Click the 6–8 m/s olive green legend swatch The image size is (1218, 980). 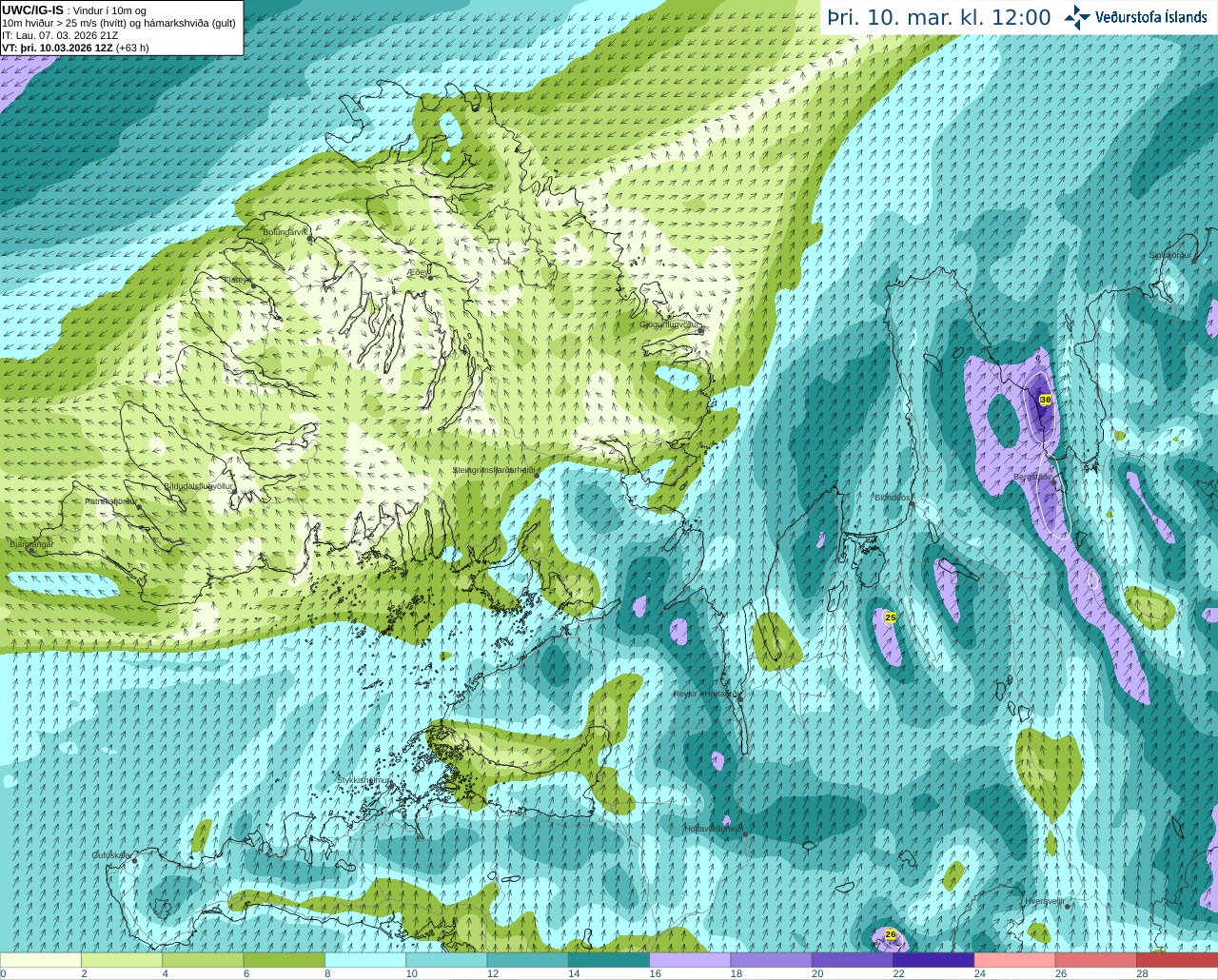[x=285, y=960]
